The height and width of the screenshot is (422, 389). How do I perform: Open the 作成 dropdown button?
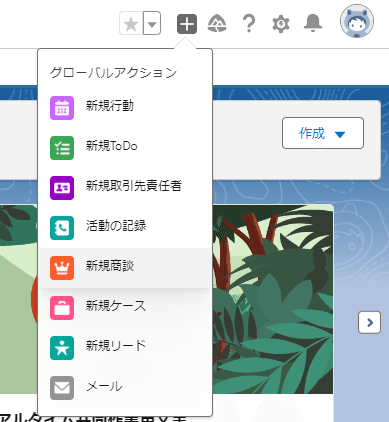click(323, 133)
